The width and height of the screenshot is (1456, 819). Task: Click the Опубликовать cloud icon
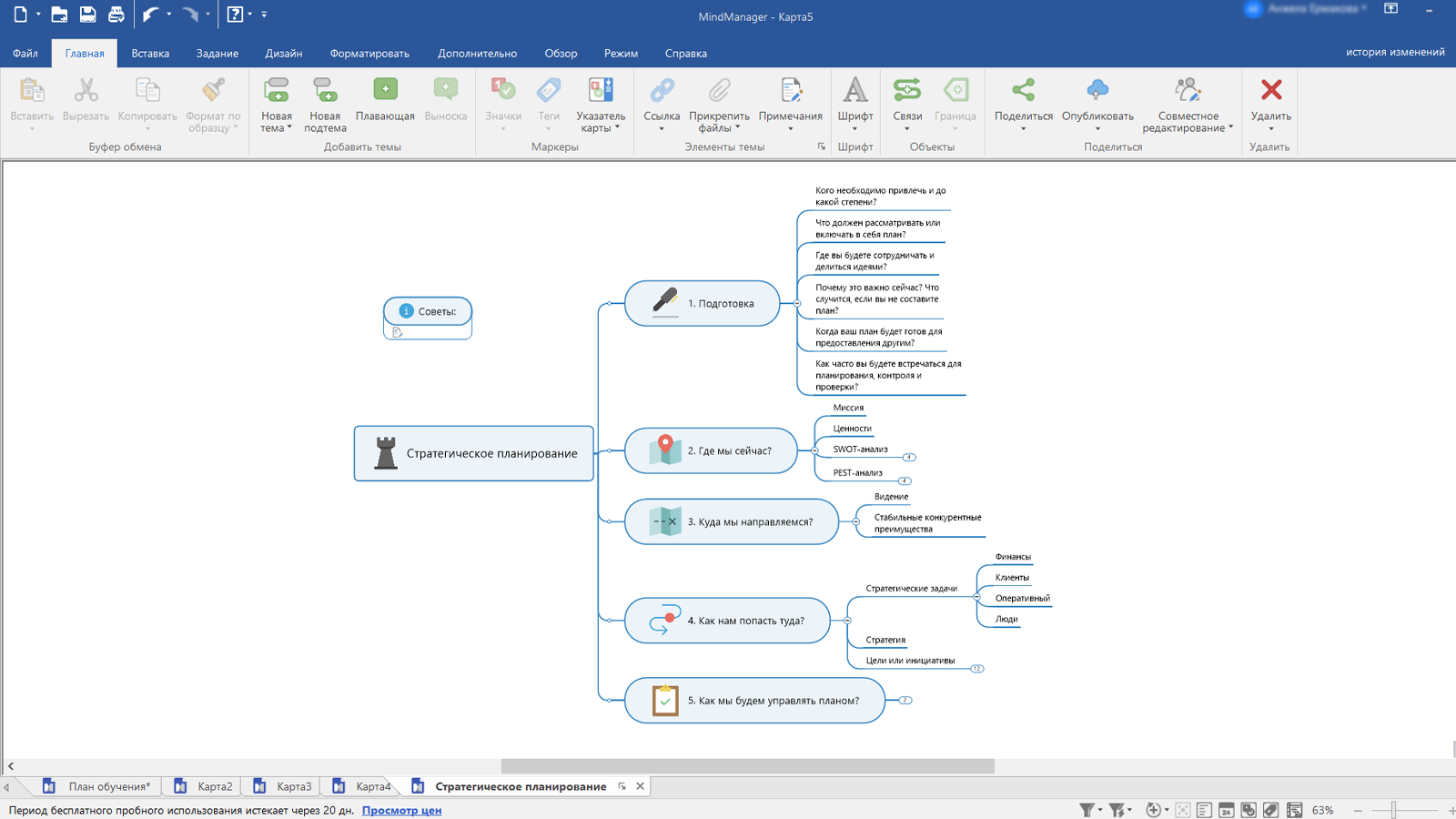tap(1097, 91)
